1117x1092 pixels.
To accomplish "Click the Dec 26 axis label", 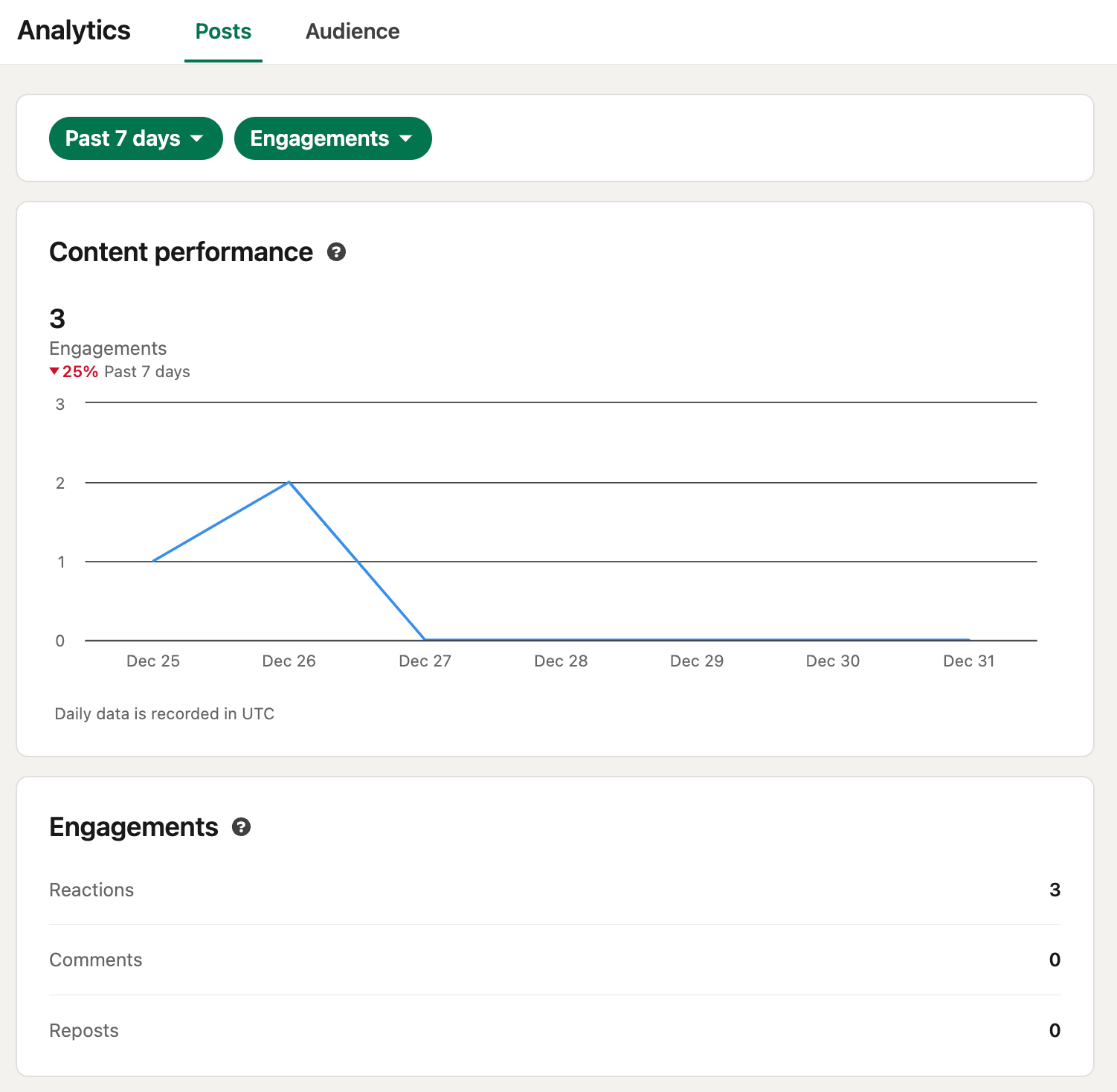I will pyautogui.click(x=289, y=661).
